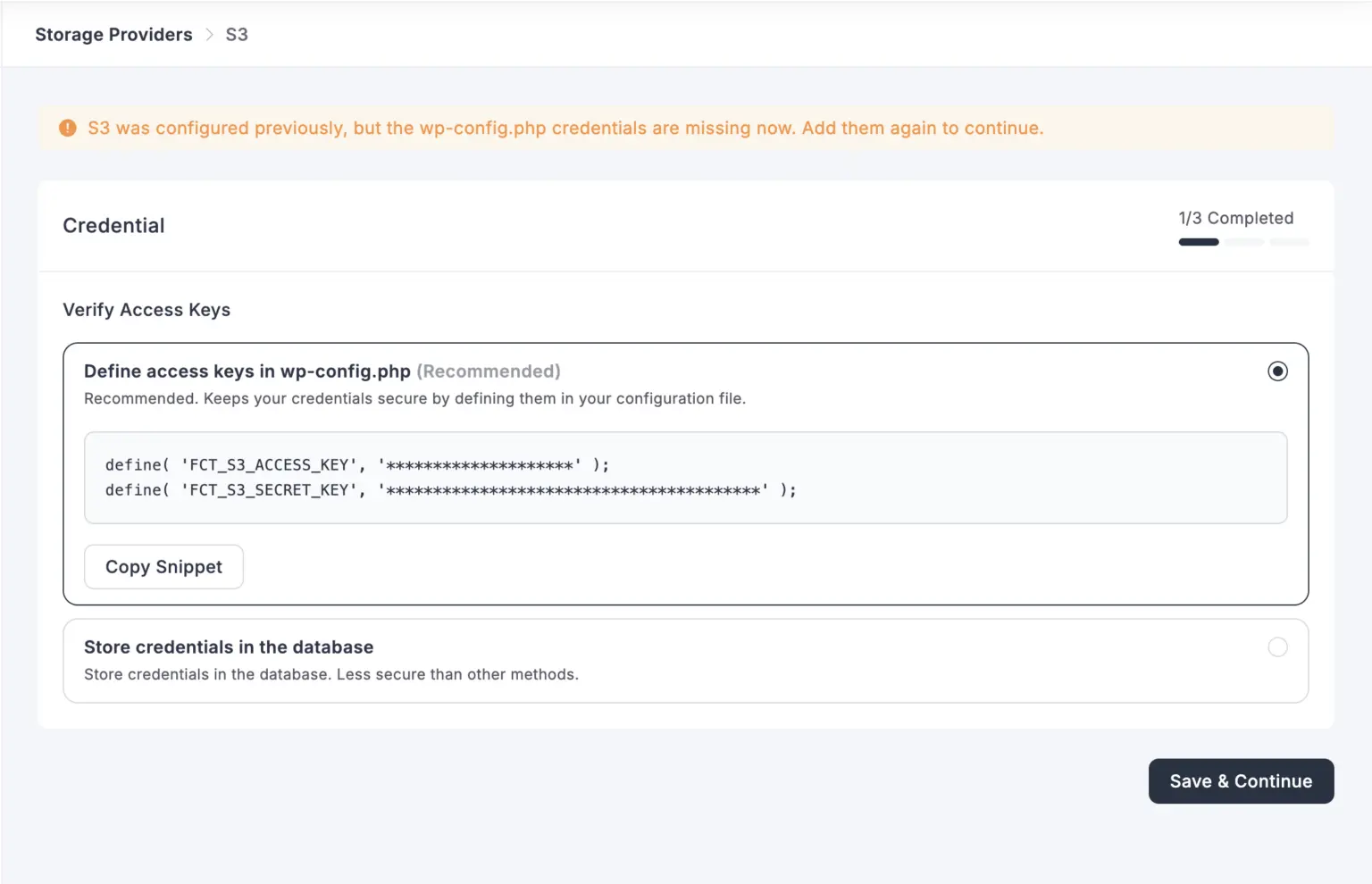Click the Verify Access Keys heading
This screenshot has width=1372, height=884.
[146, 310]
